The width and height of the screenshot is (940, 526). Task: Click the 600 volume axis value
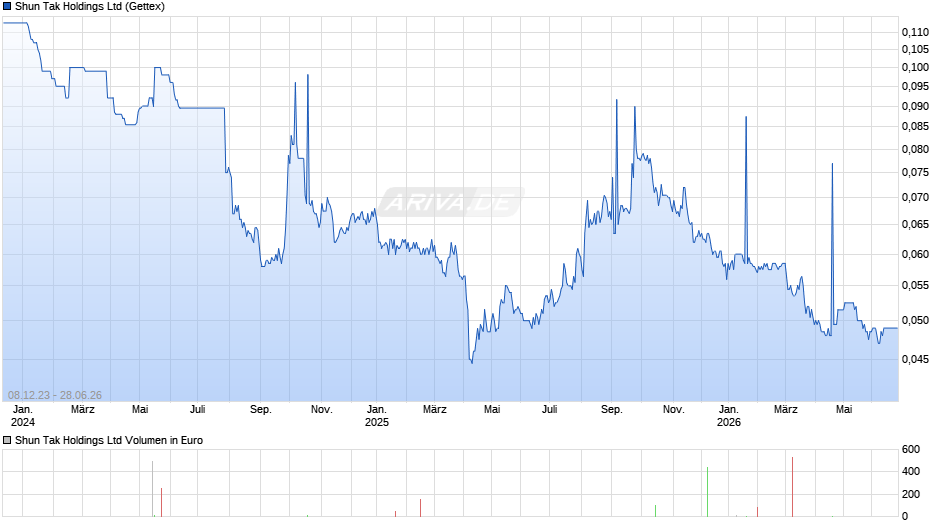911,449
